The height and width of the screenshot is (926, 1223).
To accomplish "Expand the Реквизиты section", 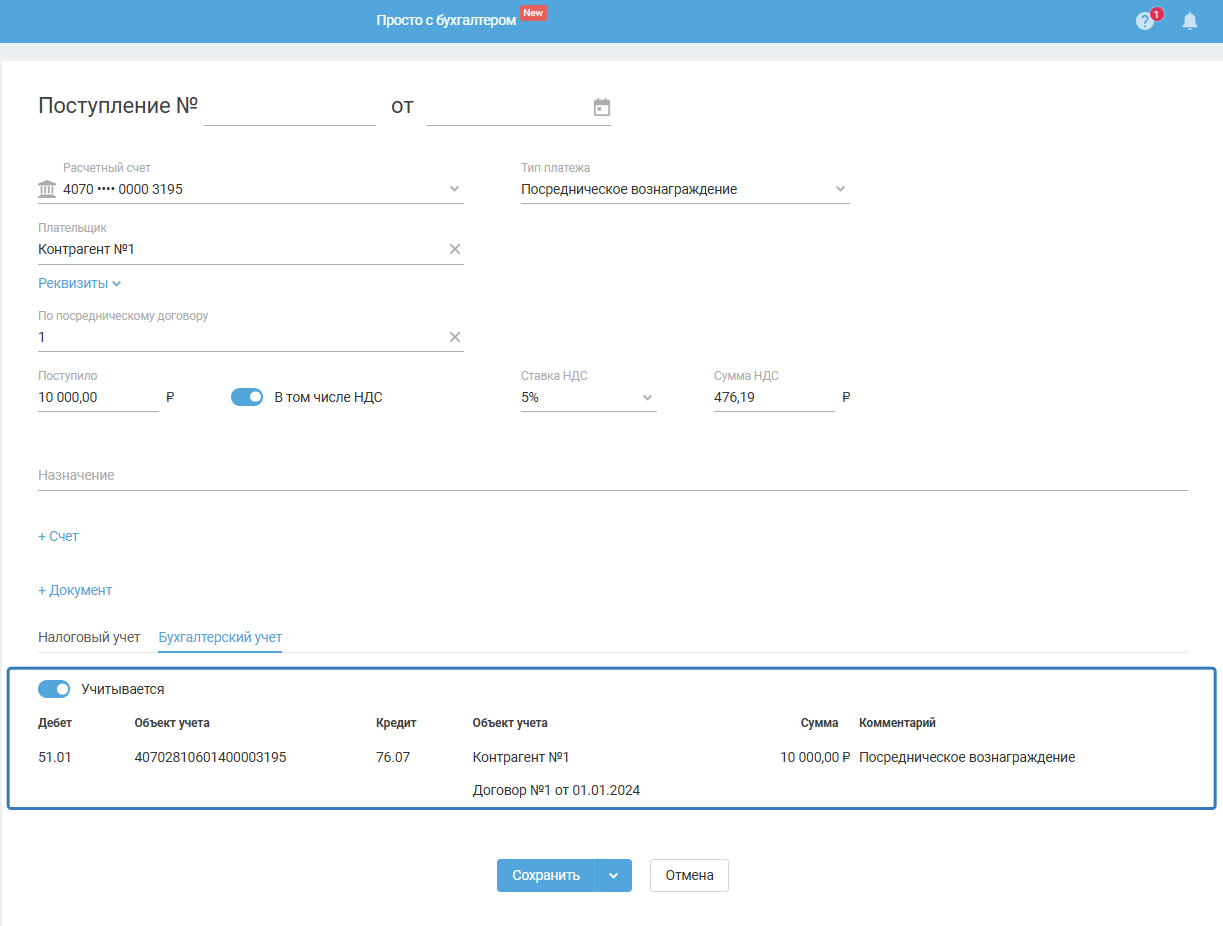I will tap(79, 283).
